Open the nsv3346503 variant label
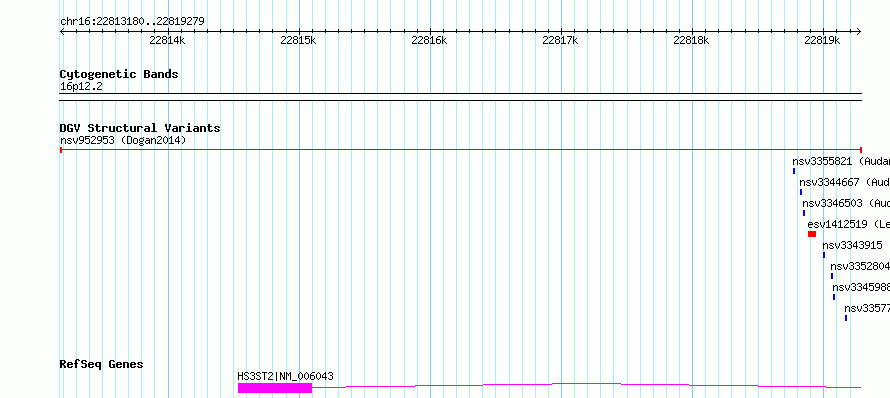Screen dimensions: 890x398 pyautogui.click(x=846, y=203)
